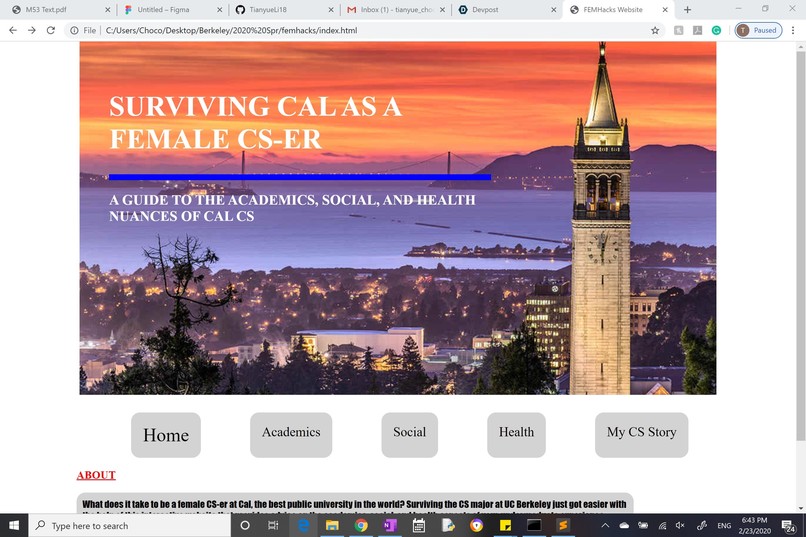Open the Adobe Acrobat extension icon

(698, 30)
